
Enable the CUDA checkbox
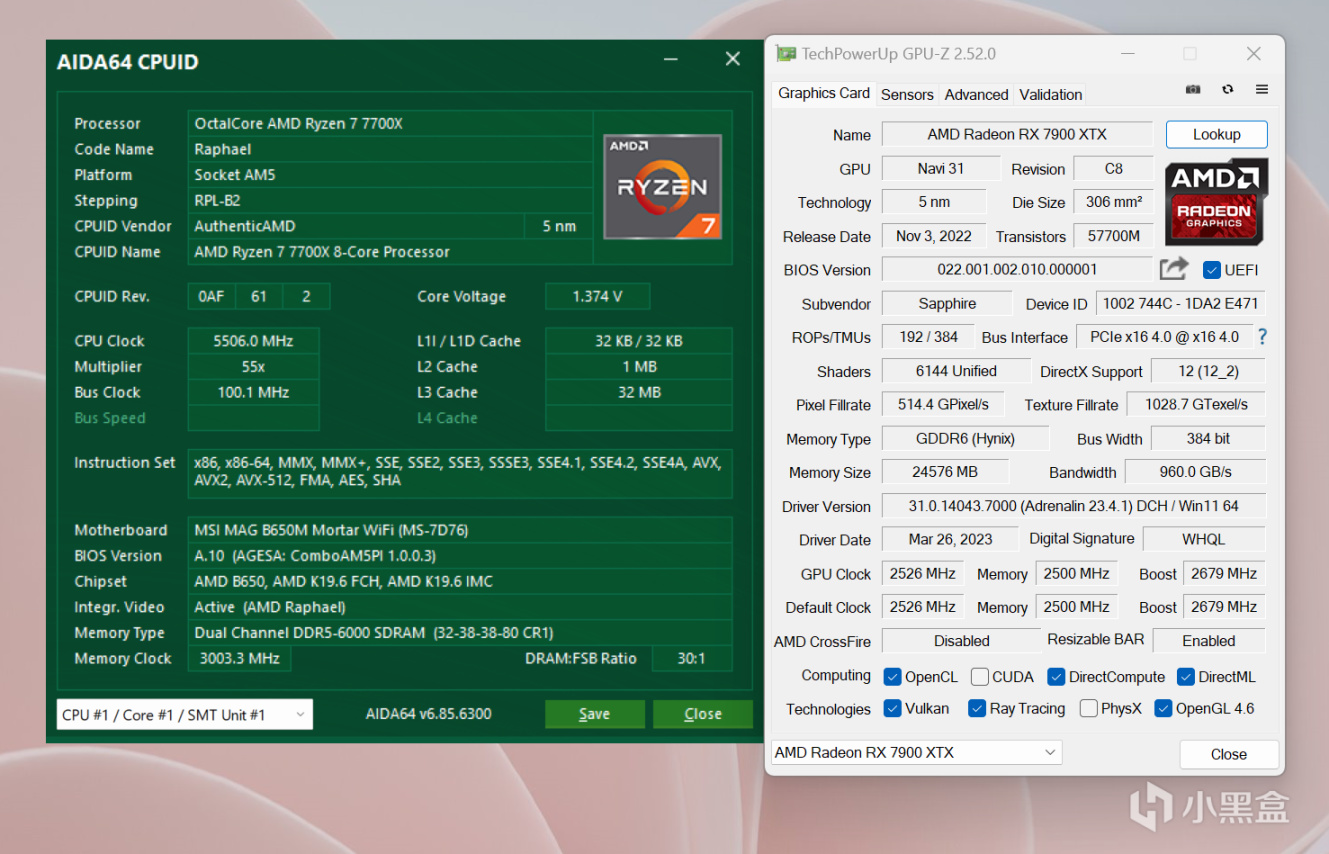click(980, 677)
